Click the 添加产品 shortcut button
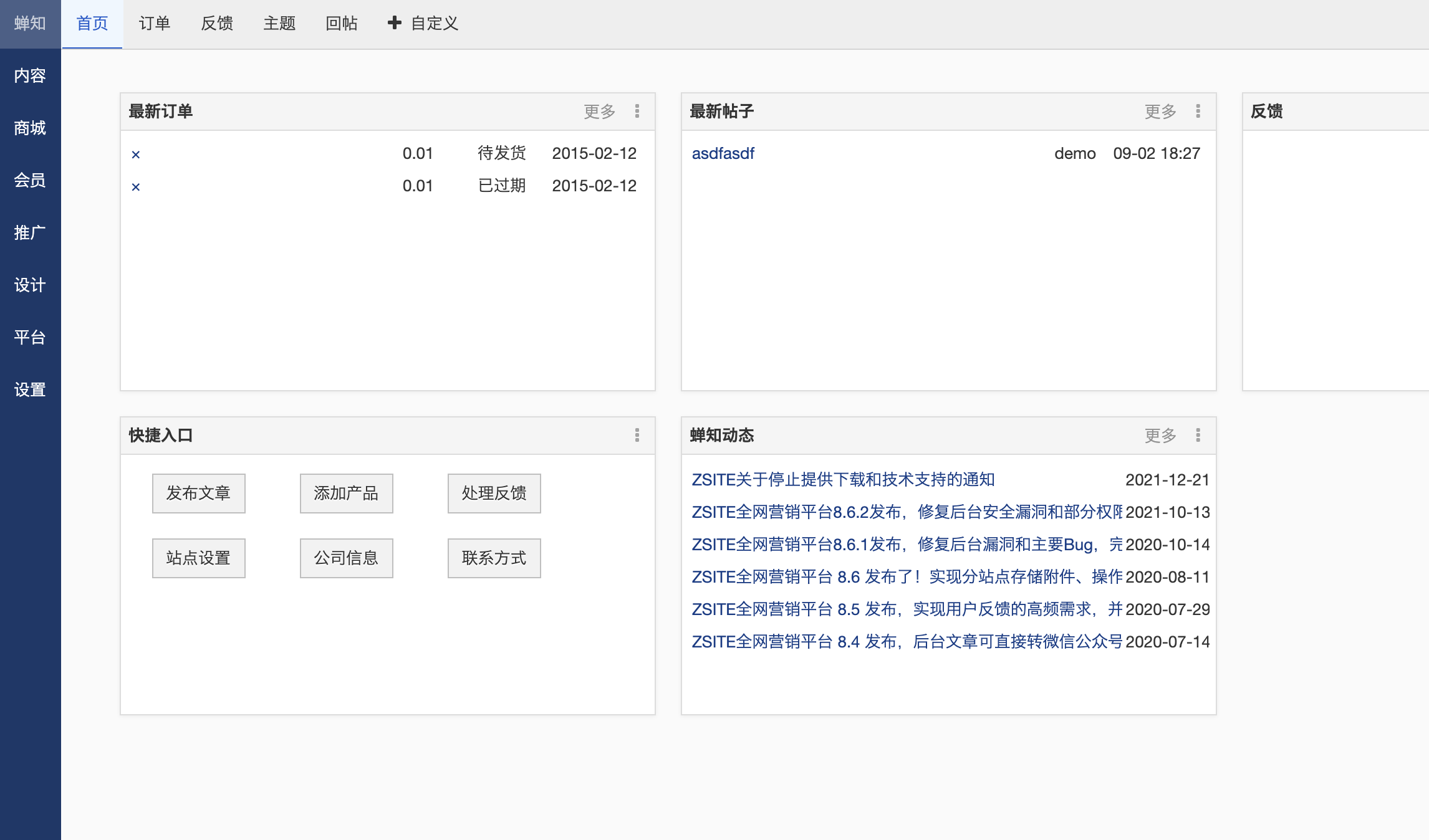Image resolution: width=1429 pixels, height=840 pixels. (x=346, y=494)
